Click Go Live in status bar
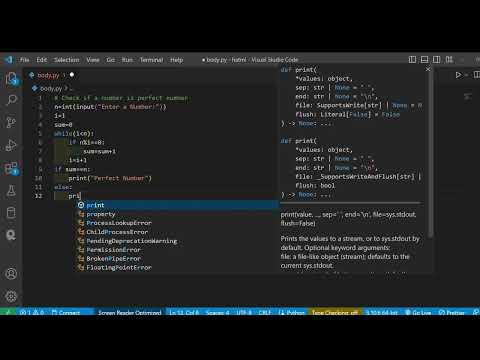The height and width of the screenshot is (360, 480). [x=418, y=312]
